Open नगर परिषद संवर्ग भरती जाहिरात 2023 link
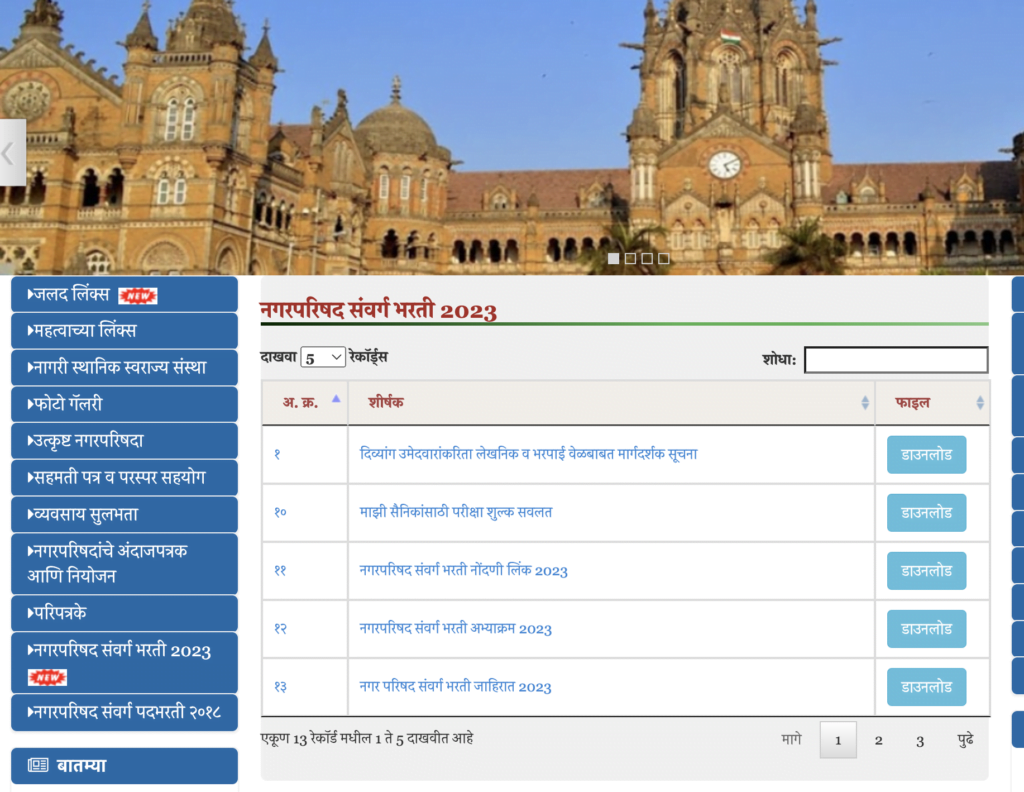 tap(455, 687)
